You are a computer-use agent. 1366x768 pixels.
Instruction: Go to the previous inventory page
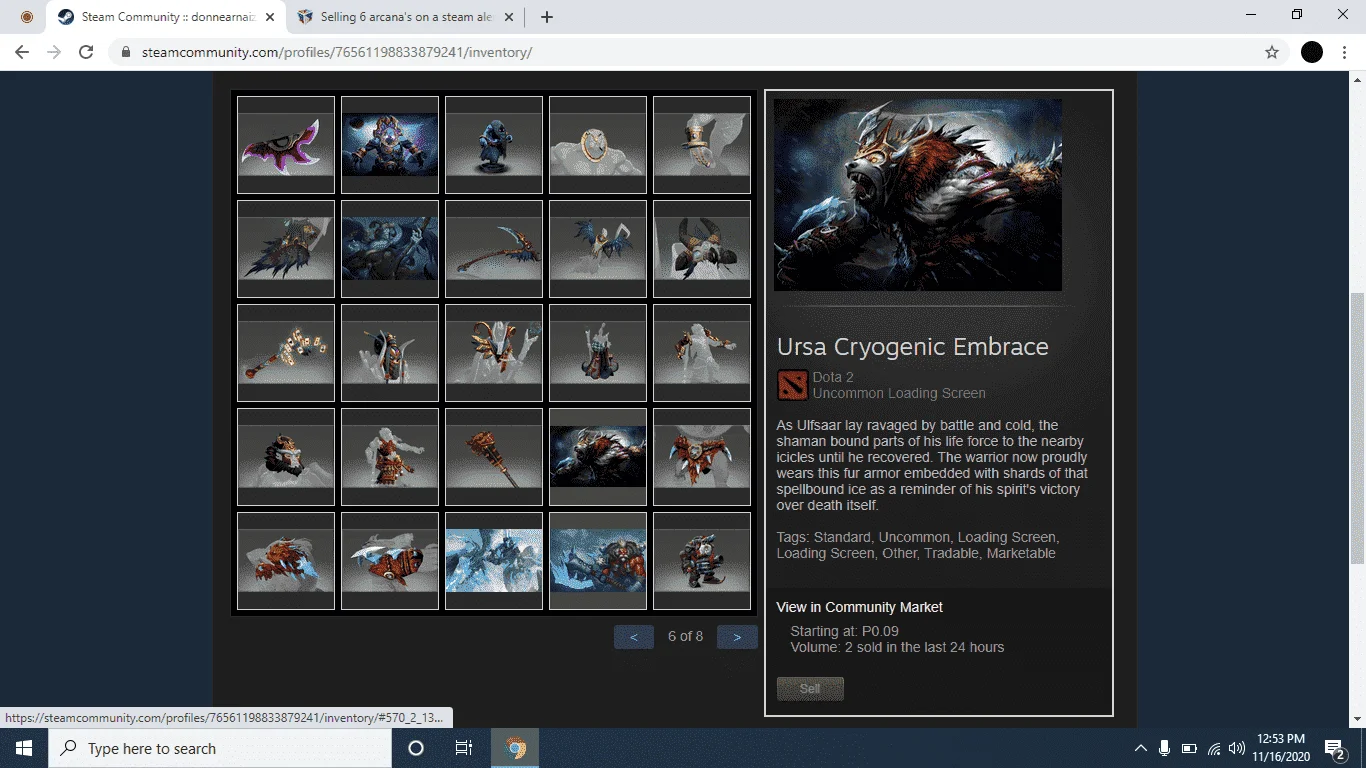click(634, 636)
